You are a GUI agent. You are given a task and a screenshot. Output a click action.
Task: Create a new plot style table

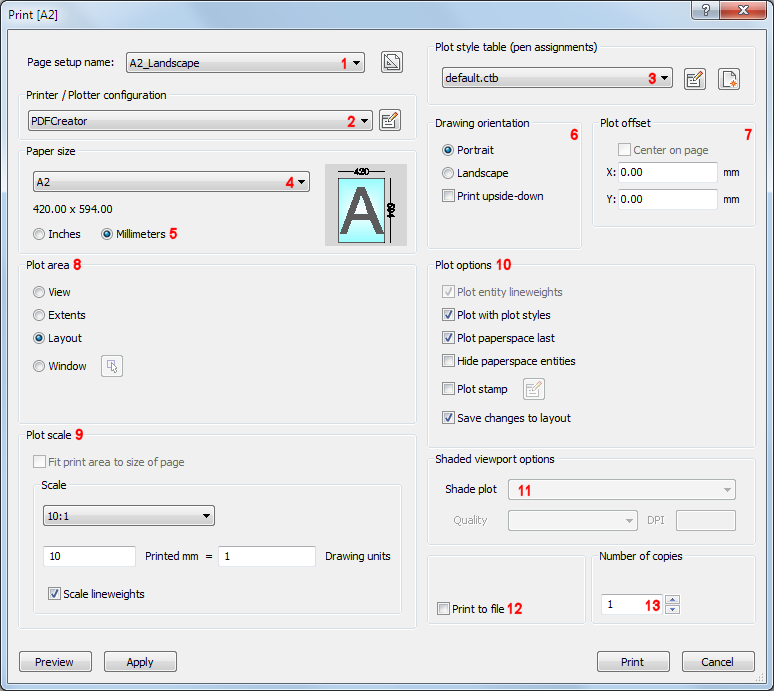click(729, 79)
